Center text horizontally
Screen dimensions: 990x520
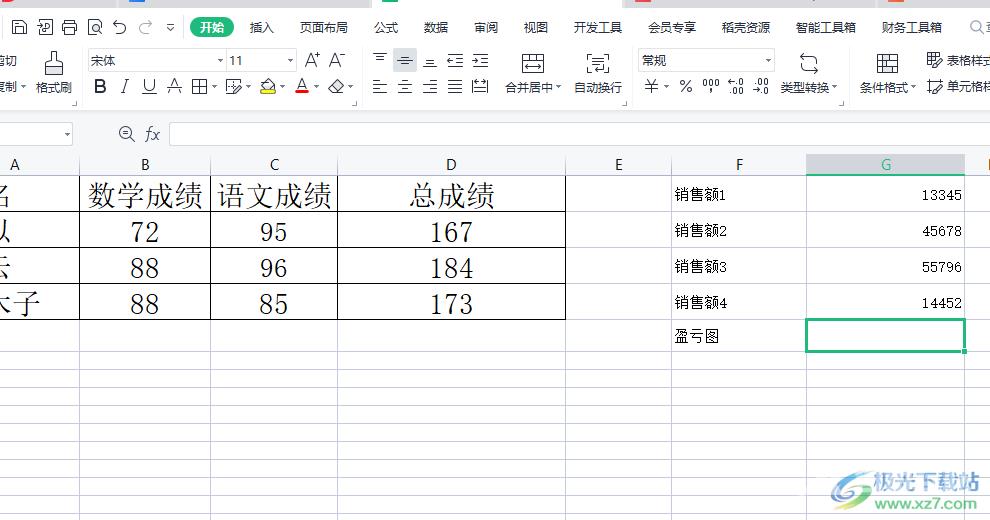tap(405, 86)
